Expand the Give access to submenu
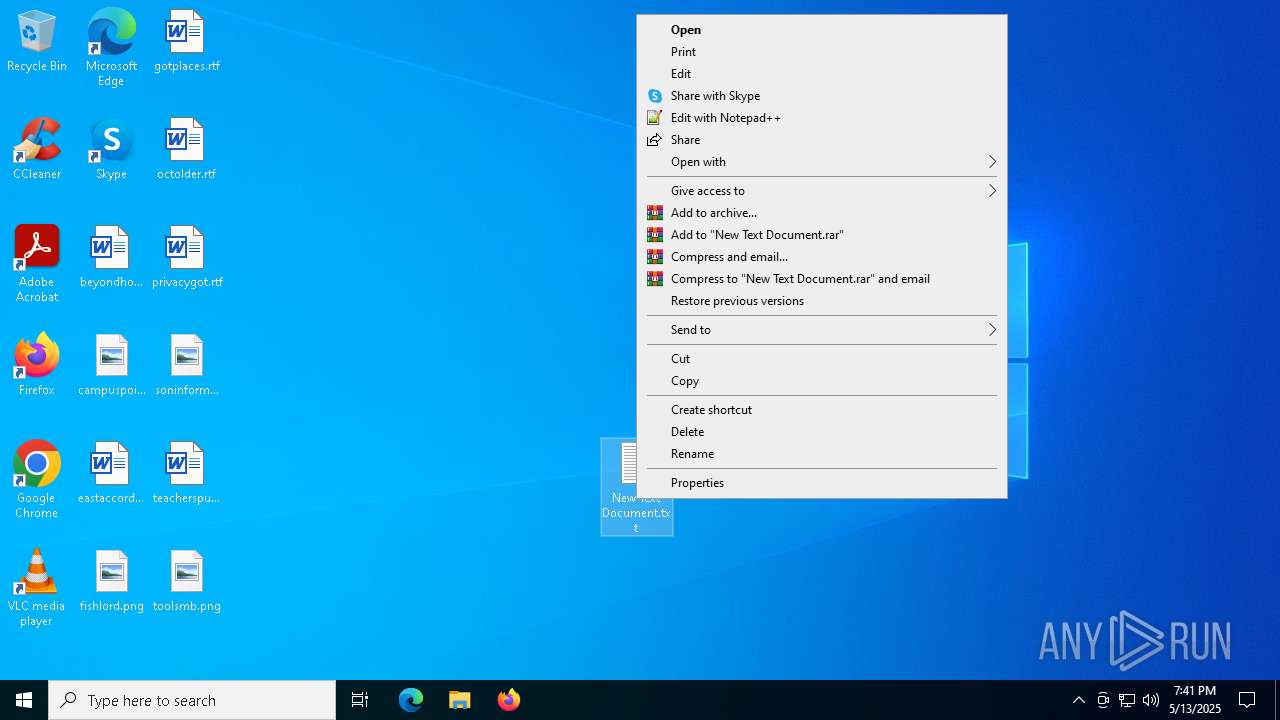 point(822,191)
